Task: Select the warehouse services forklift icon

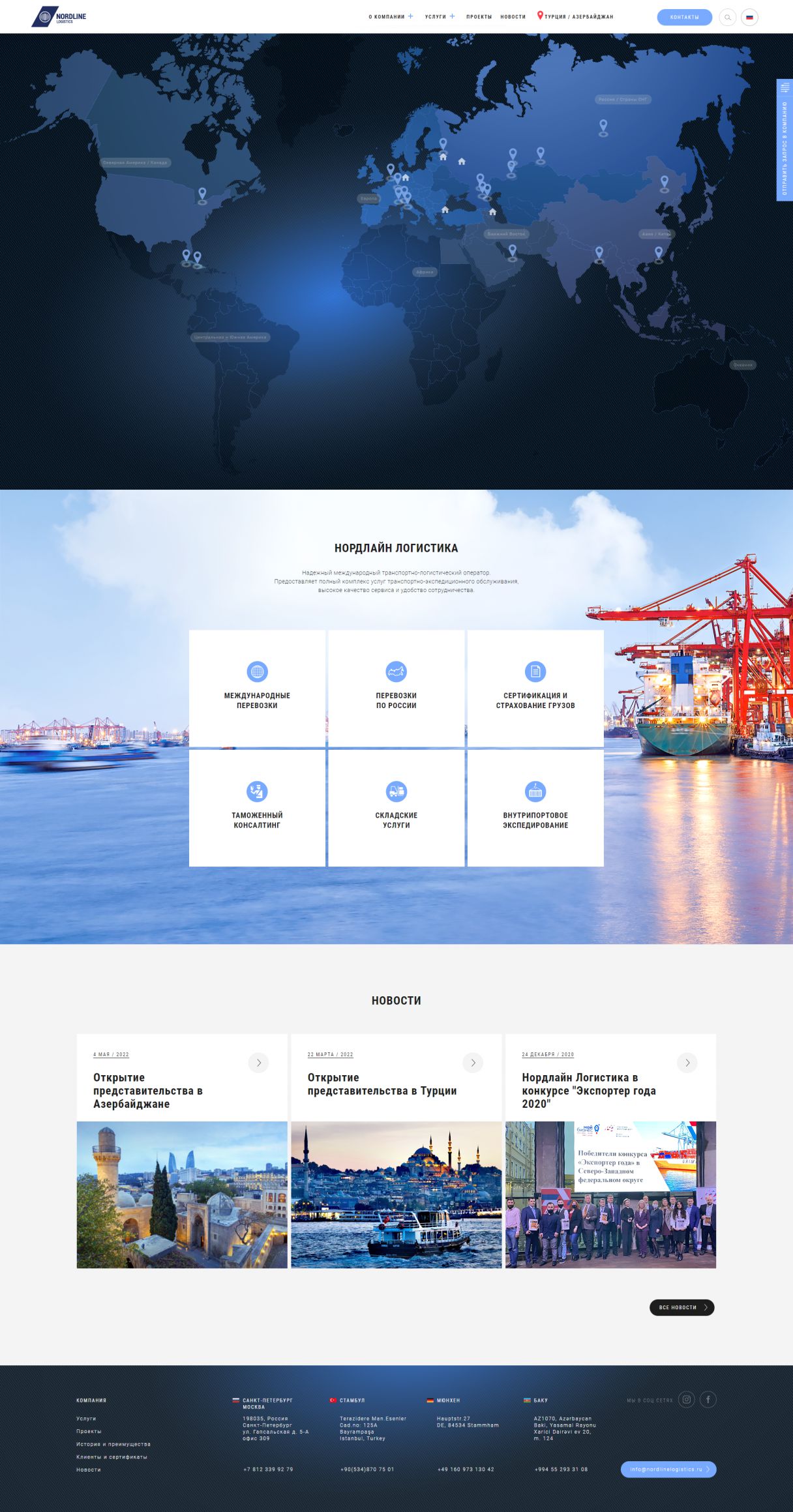Action: (396, 791)
